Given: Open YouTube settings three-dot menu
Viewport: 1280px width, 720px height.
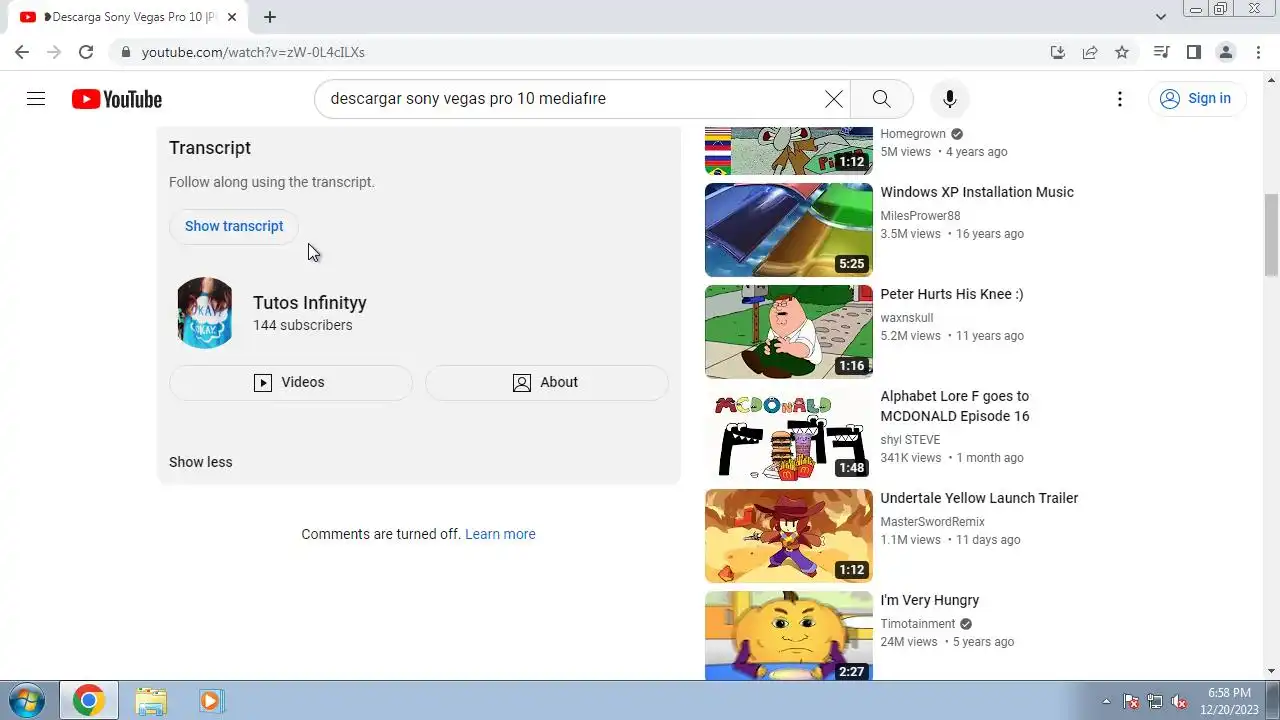Looking at the screenshot, I should (x=1120, y=99).
